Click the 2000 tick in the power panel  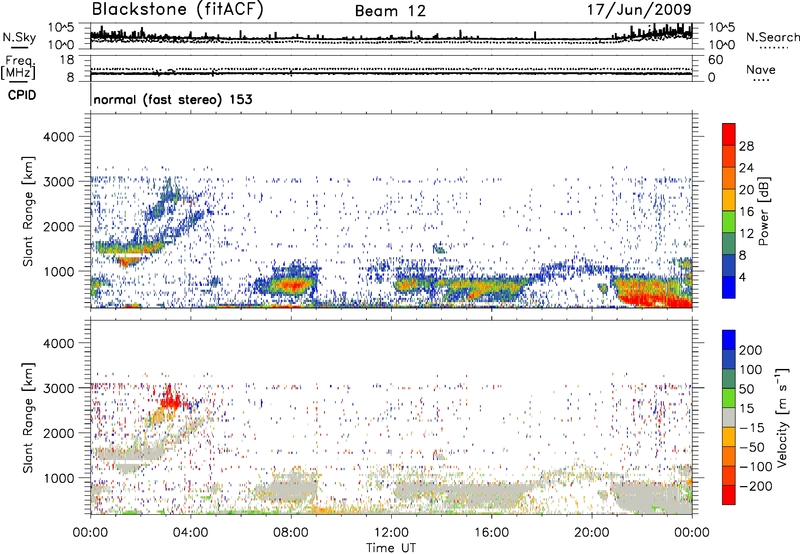pos(59,226)
